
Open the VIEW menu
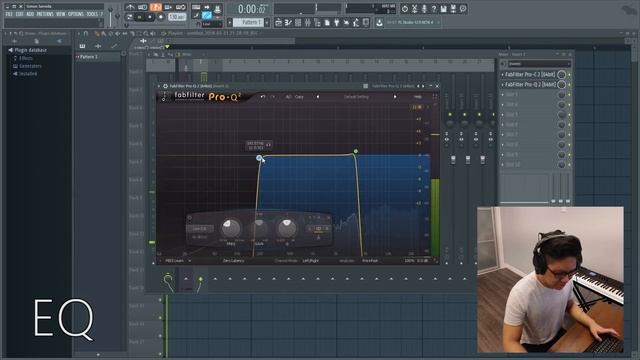[61, 14]
